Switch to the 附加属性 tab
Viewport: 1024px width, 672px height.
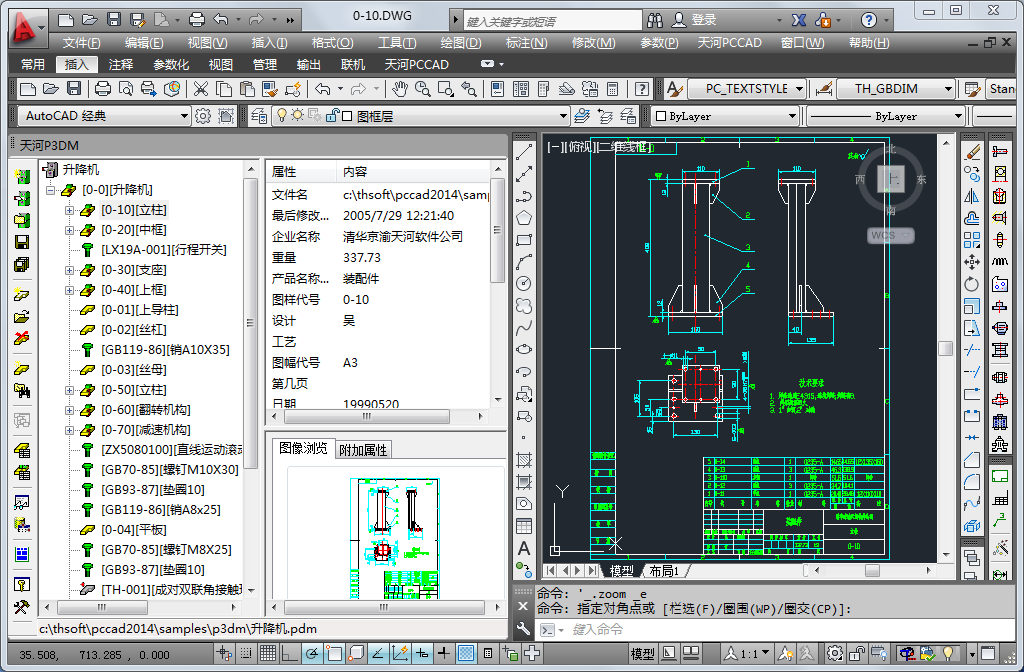[x=363, y=450]
